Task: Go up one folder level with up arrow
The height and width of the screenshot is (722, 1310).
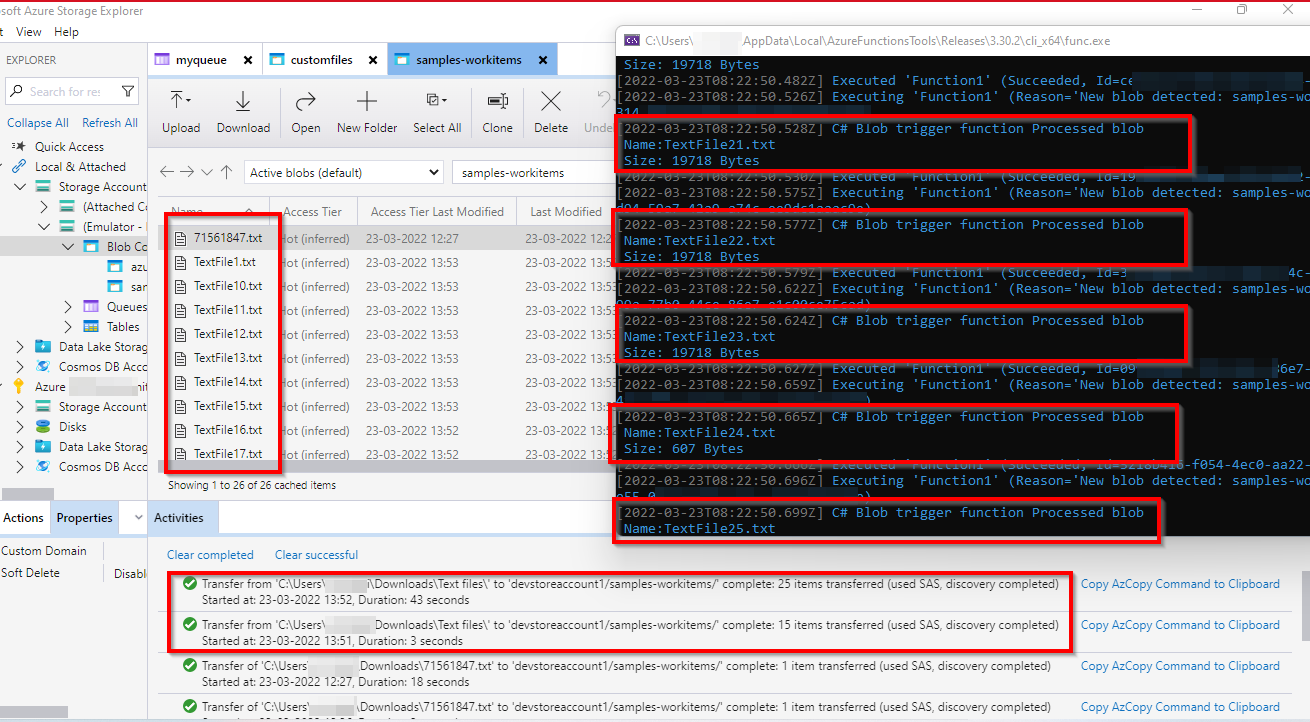Action: pyautogui.click(x=227, y=172)
